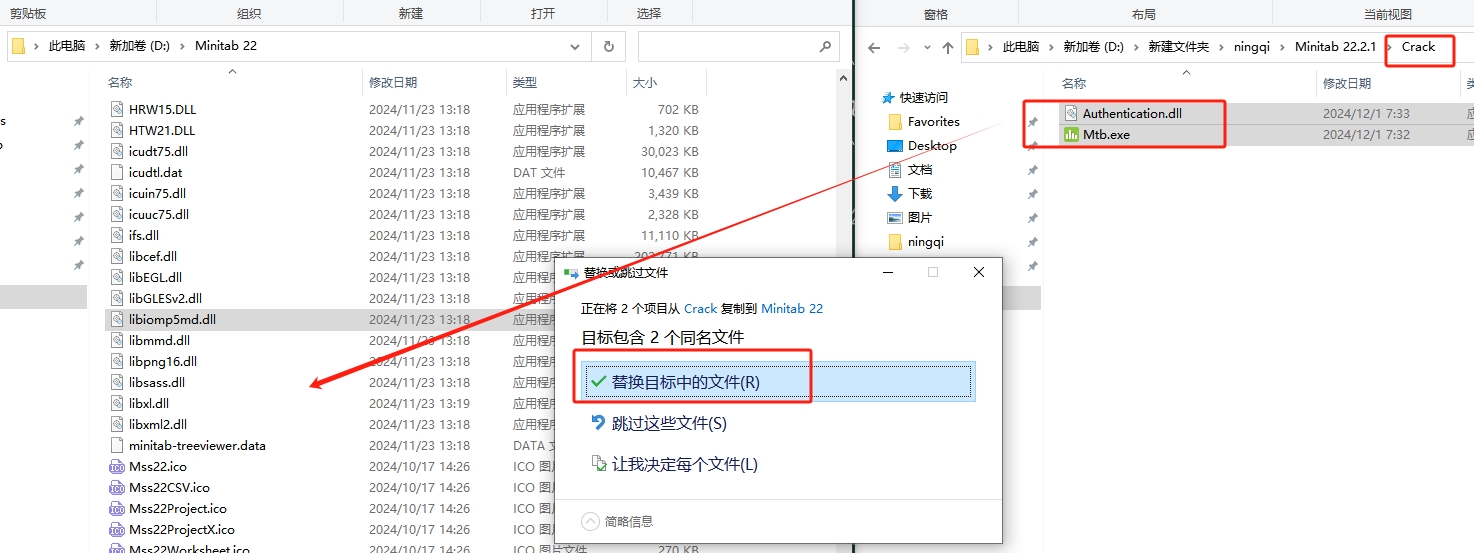The image size is (1474, 553).
Task: Click the folder icon in Crack window address bar
Action: coord(972,47)
